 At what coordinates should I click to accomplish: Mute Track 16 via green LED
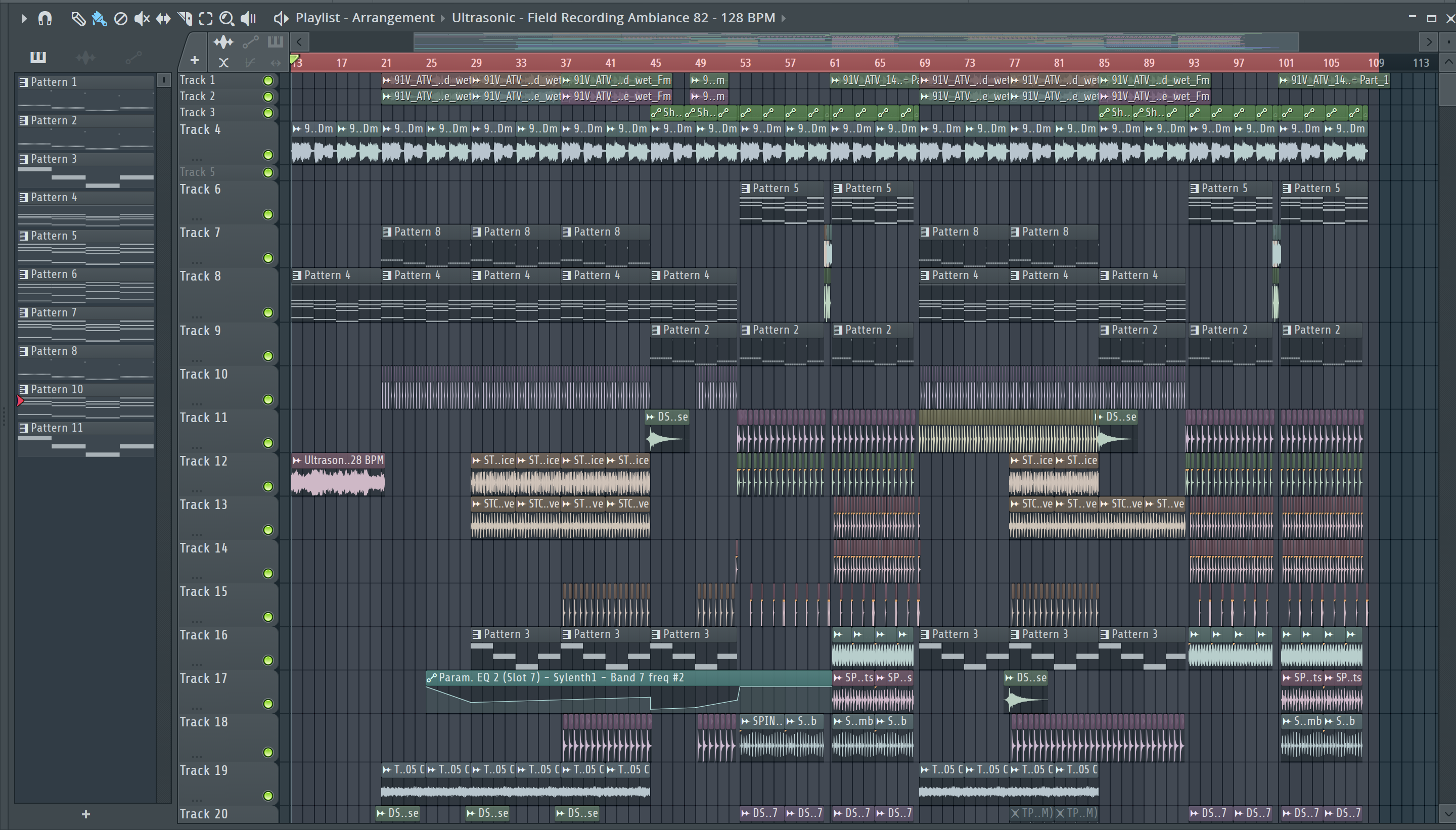click(268, 660)
